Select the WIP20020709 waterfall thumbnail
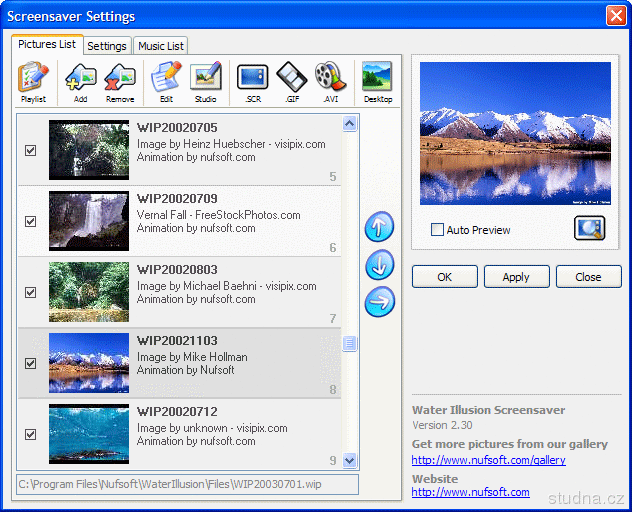The width and height of the screenshot is (632, 512). tap(89, 221)
